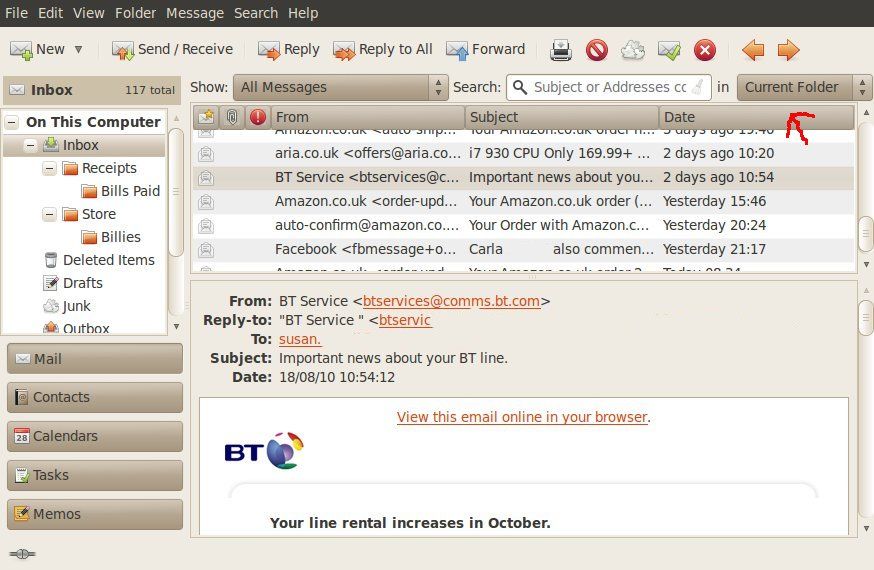Collapse the Receipts folder tree node
The image size is (874, 570).
(50, 168)
